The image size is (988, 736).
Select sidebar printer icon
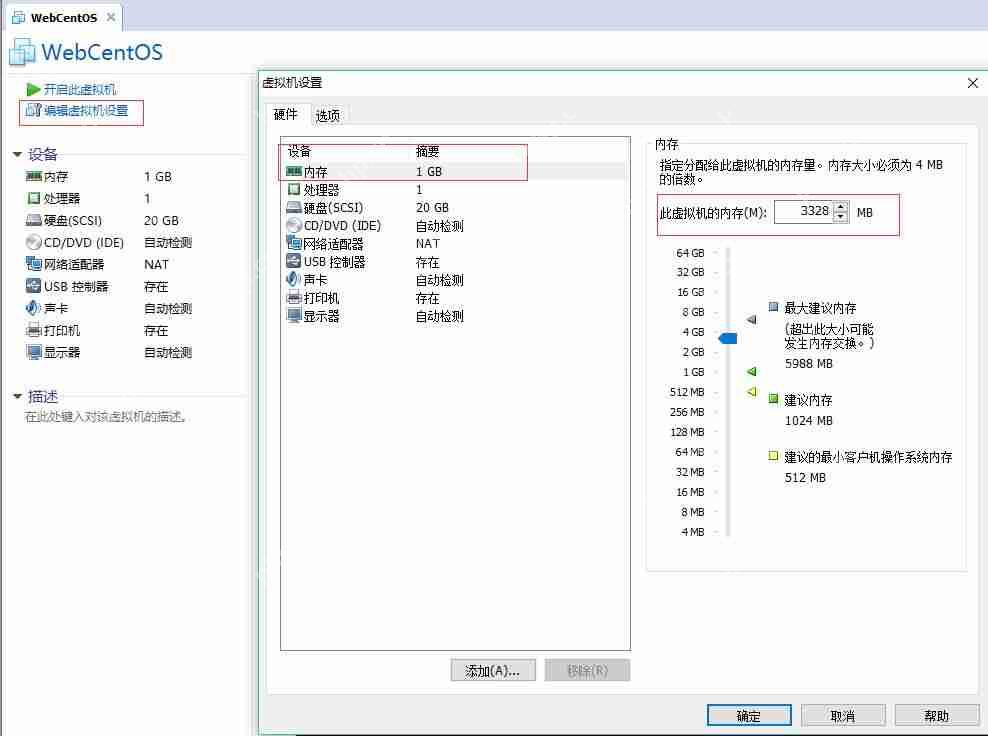(33, 330)
